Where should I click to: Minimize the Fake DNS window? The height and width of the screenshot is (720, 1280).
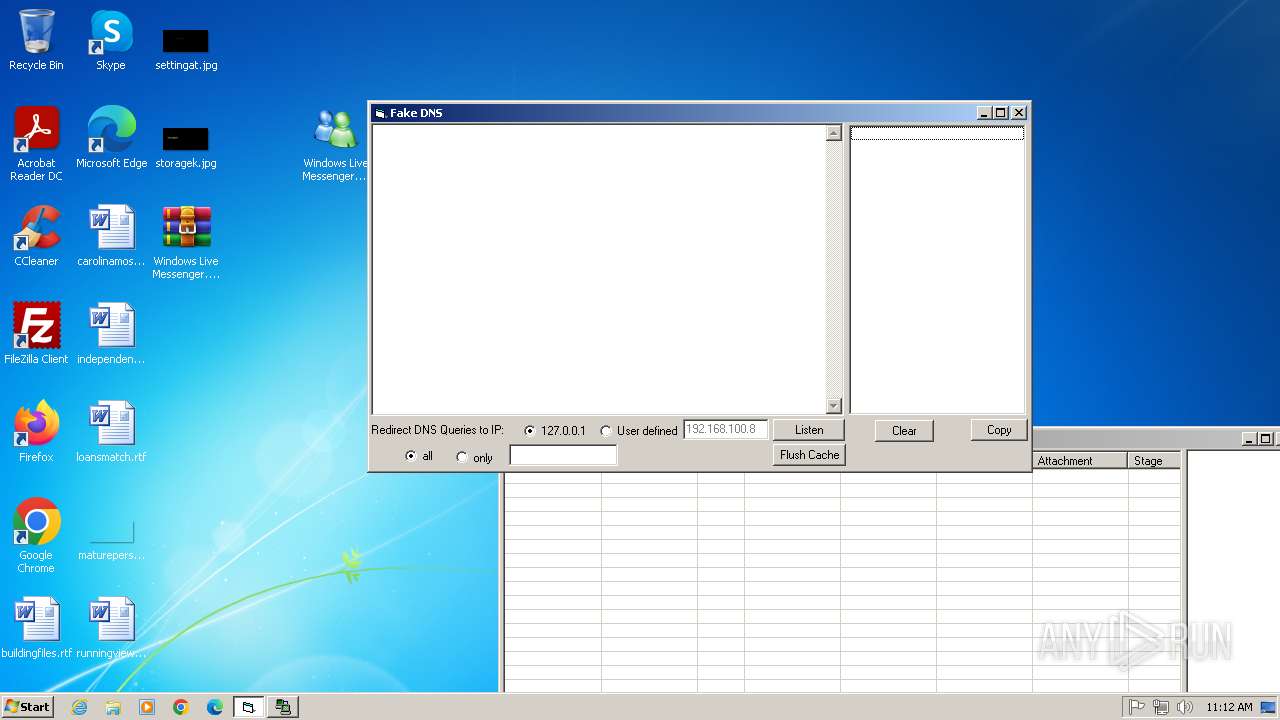click(984, 113)
